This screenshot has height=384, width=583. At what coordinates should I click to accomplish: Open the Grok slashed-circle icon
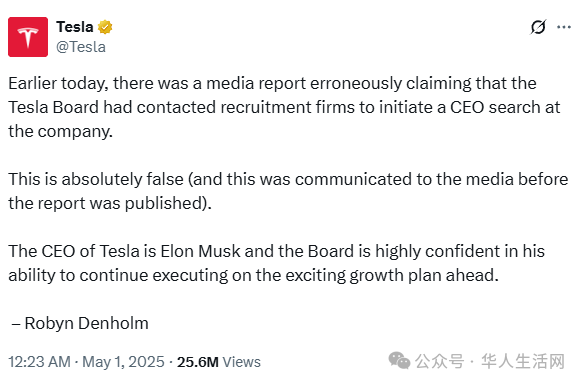tap(538, 27)
